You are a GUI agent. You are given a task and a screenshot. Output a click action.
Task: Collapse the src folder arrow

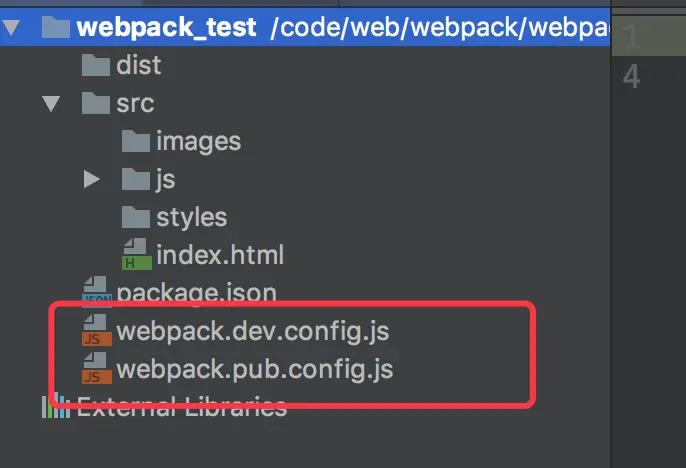click(51, 104)
